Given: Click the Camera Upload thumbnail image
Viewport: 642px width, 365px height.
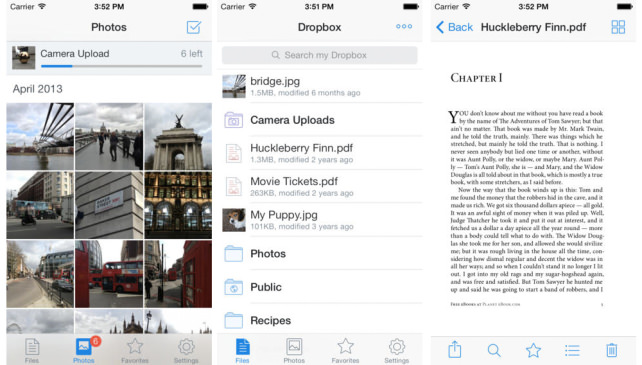Looking at the screenshot, I should tap(23, 58).
